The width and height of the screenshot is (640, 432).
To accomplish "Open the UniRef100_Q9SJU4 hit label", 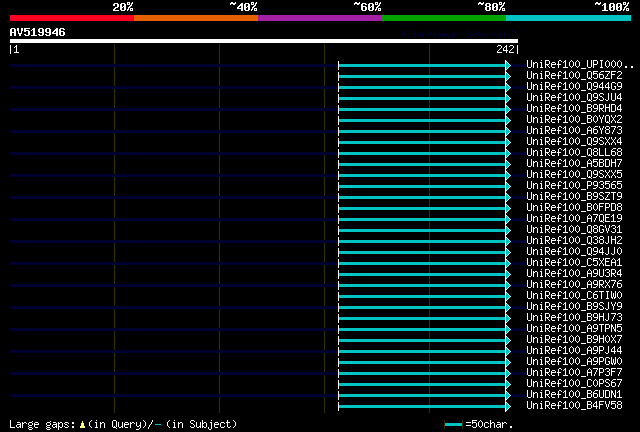I will click(x=574, y=98).
